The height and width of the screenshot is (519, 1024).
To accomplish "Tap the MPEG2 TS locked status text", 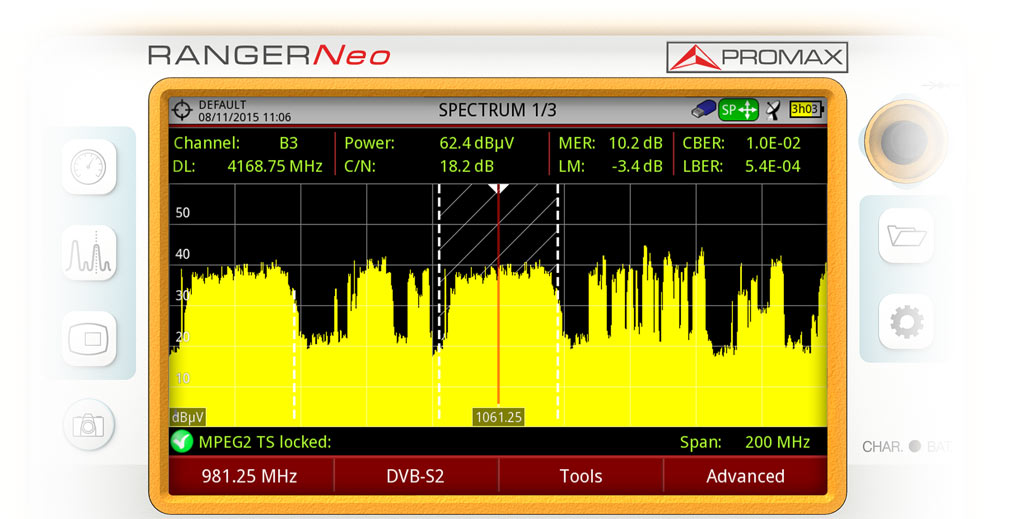I will click(x=264, y=443).
